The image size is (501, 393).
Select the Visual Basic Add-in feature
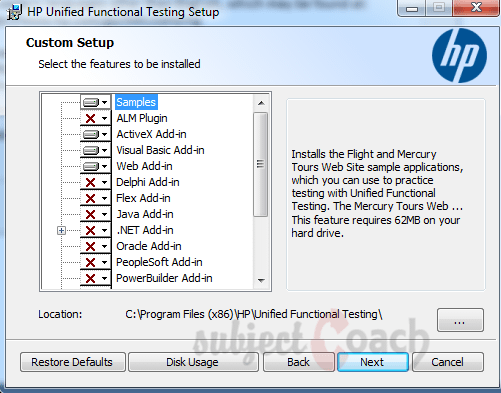160,150
